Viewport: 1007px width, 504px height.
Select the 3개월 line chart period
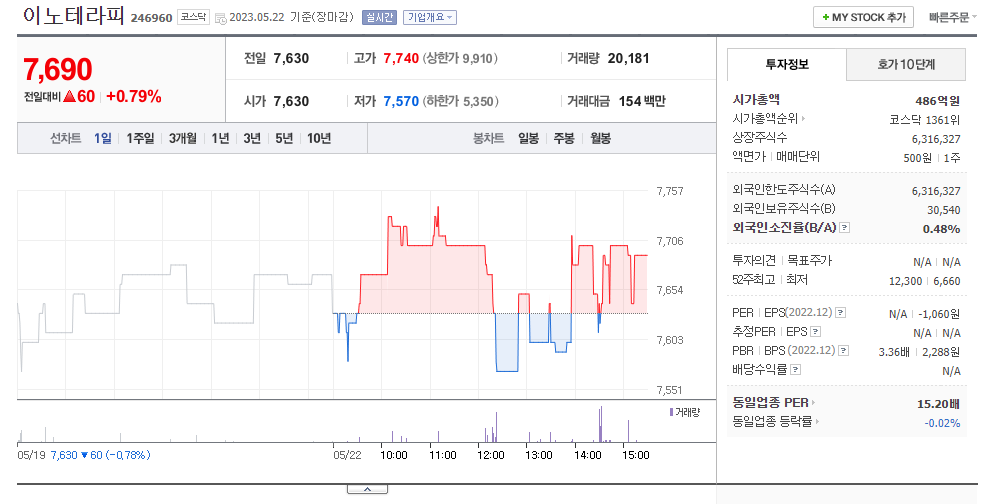click(x=183, y=138)
